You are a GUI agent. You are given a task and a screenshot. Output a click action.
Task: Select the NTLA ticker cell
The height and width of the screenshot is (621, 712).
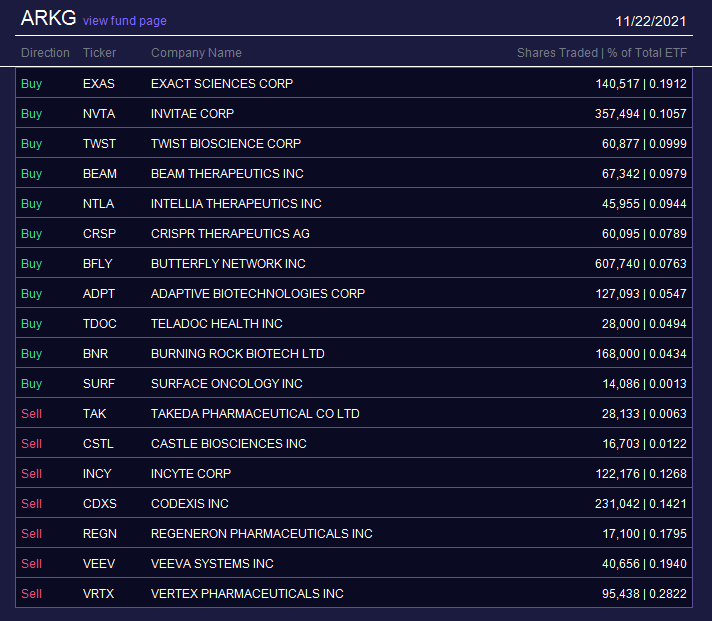[x=98, y=203]
